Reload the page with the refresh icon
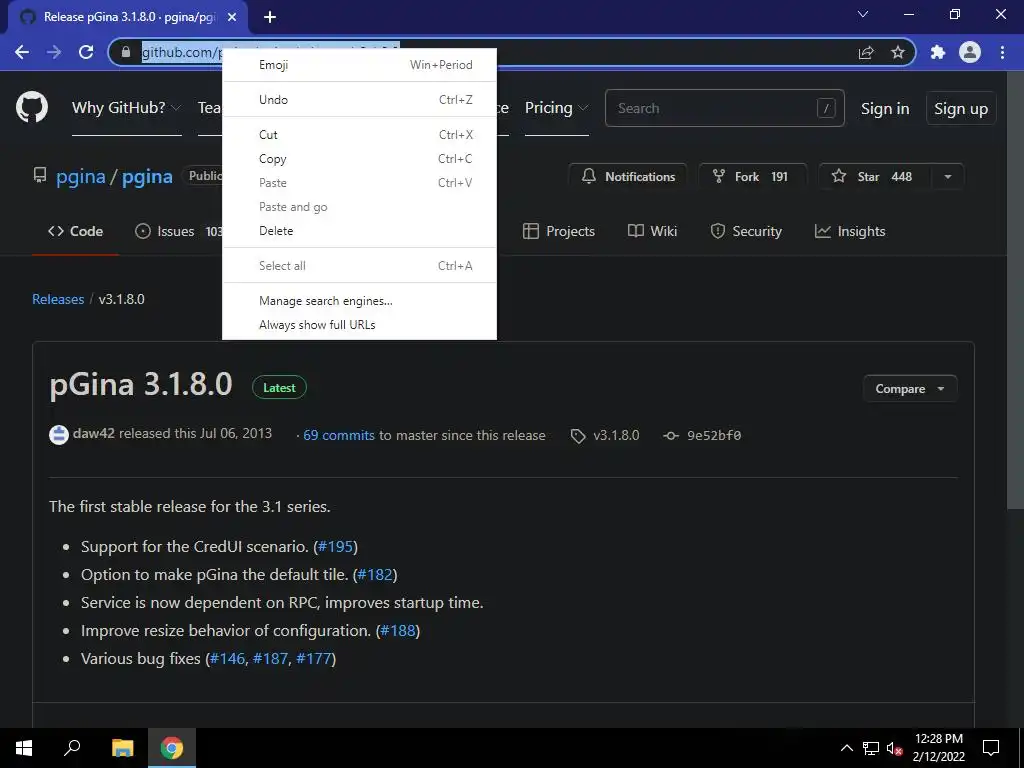The width and height of the screenshot is (1024, 768). pos(86,52)
